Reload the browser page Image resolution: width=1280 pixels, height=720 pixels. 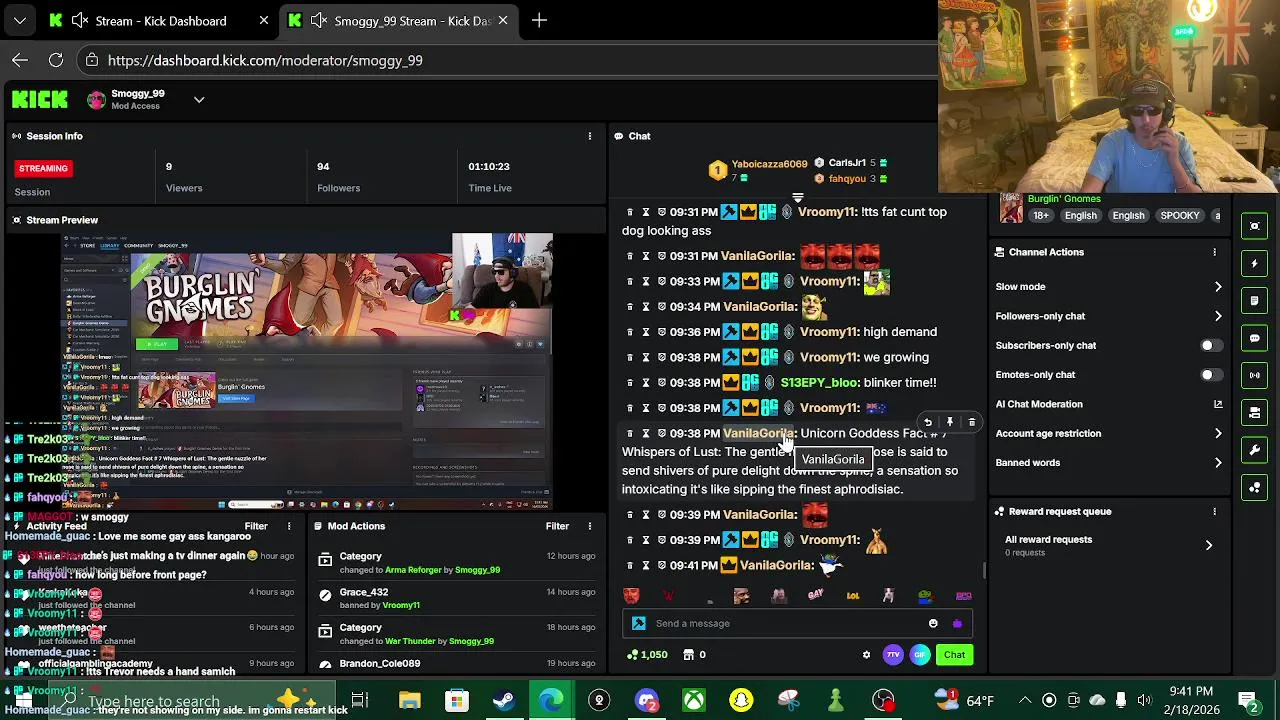tap(56, 60)
